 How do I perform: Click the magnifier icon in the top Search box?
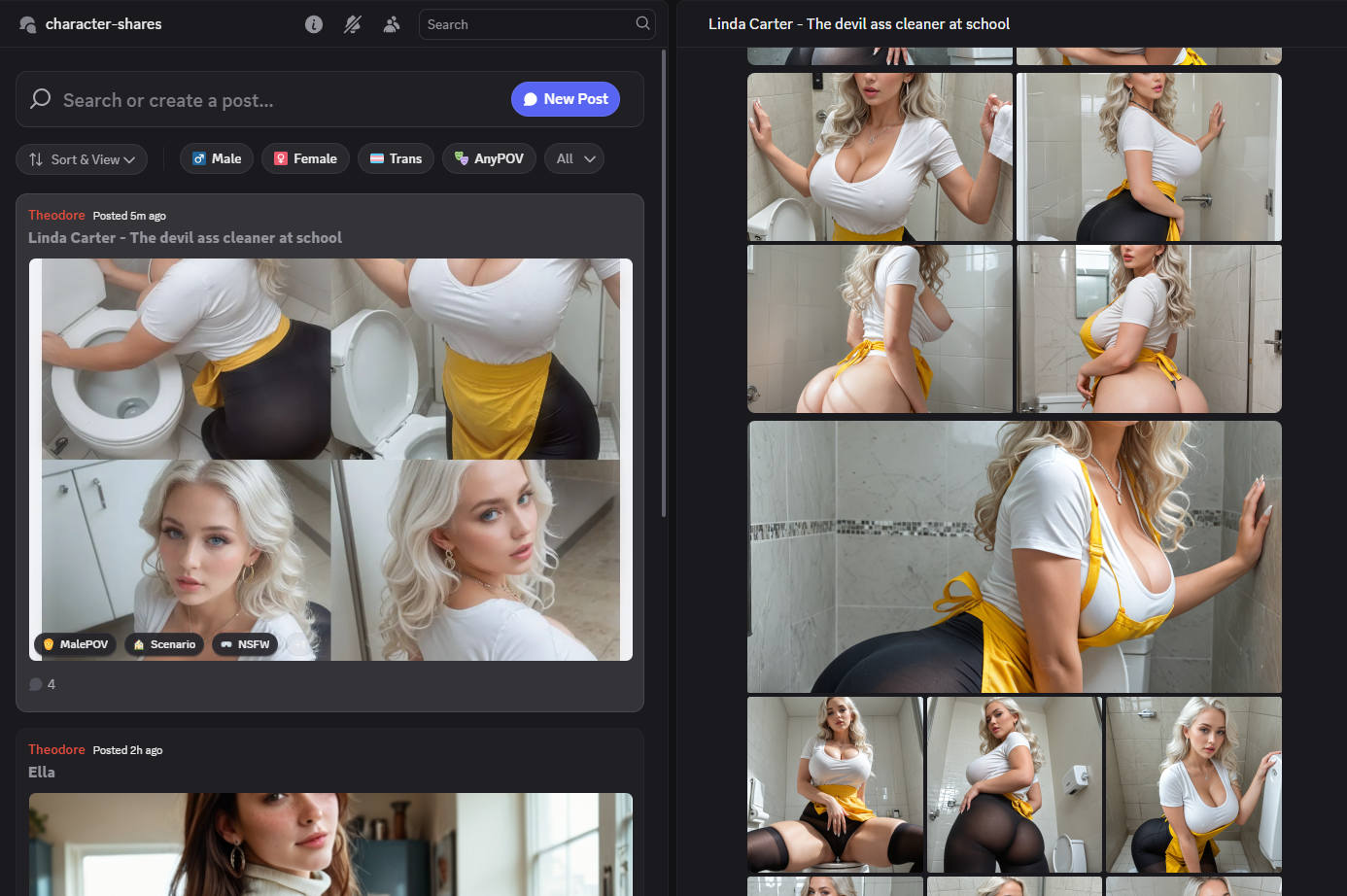pos(642,23)
